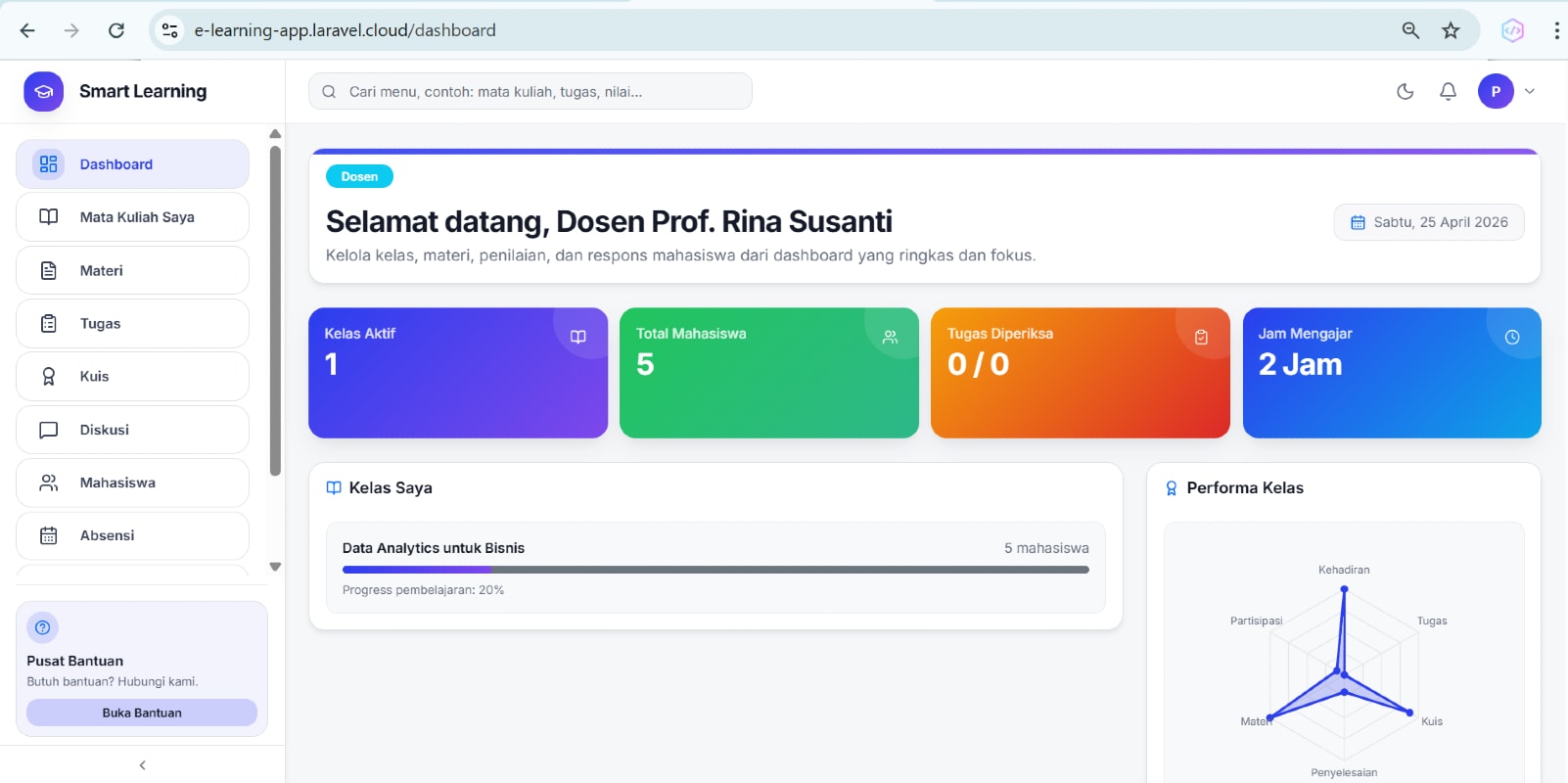
Task: Open the Jam Mengajar stat card
Action: (1392, 373)
